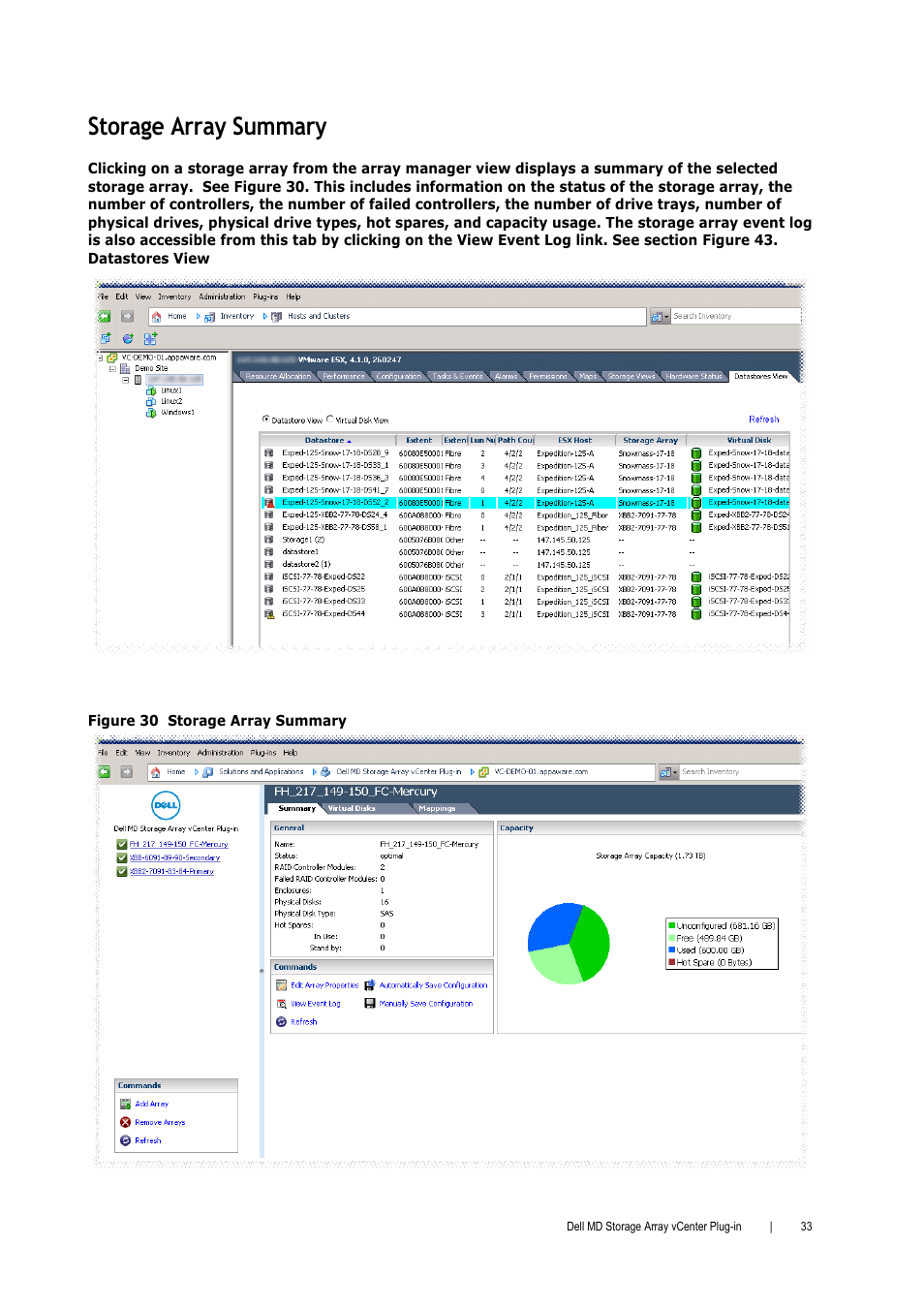Toggle the checkbox for the Secondary array entry
The image size is (924, 1308).
pyautogui.click(x=122, y=858)
